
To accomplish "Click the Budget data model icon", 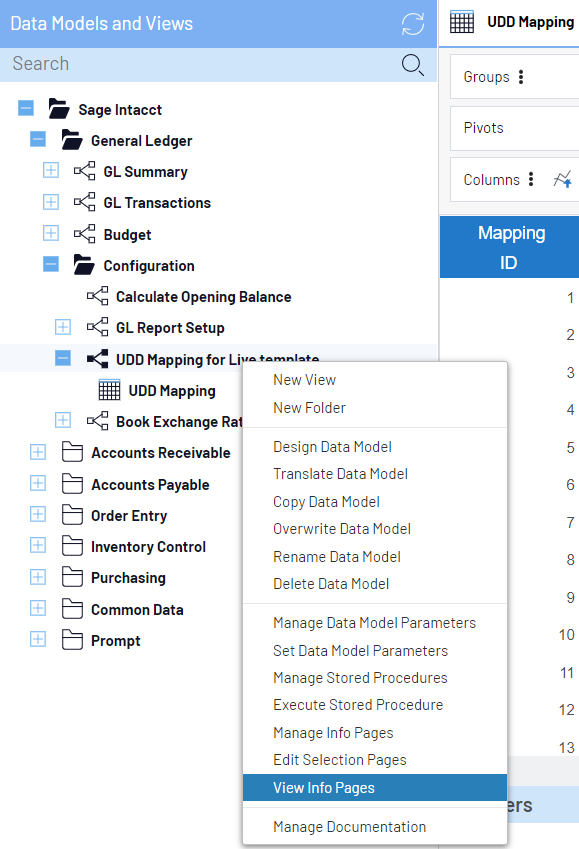I will tap(84, 234).
